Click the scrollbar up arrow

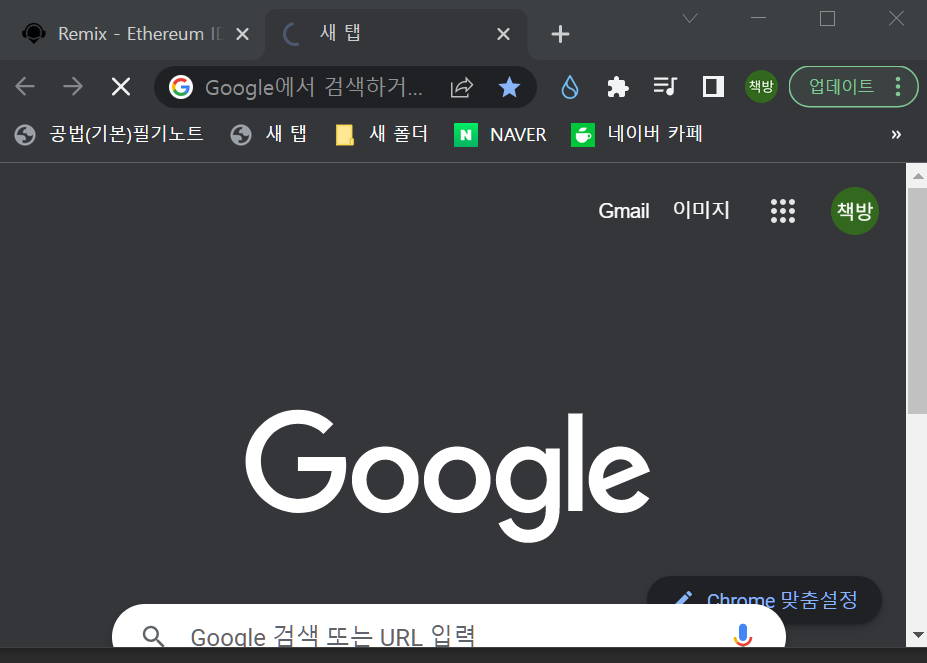(x=918, y=176)
